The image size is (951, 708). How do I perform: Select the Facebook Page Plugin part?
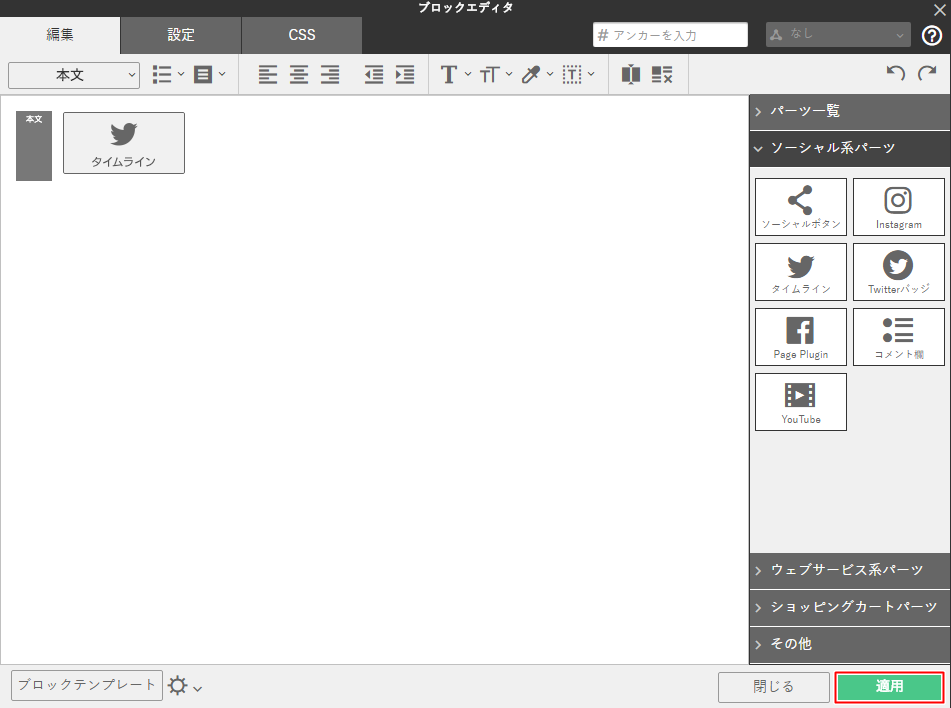[x=801, y=337]
